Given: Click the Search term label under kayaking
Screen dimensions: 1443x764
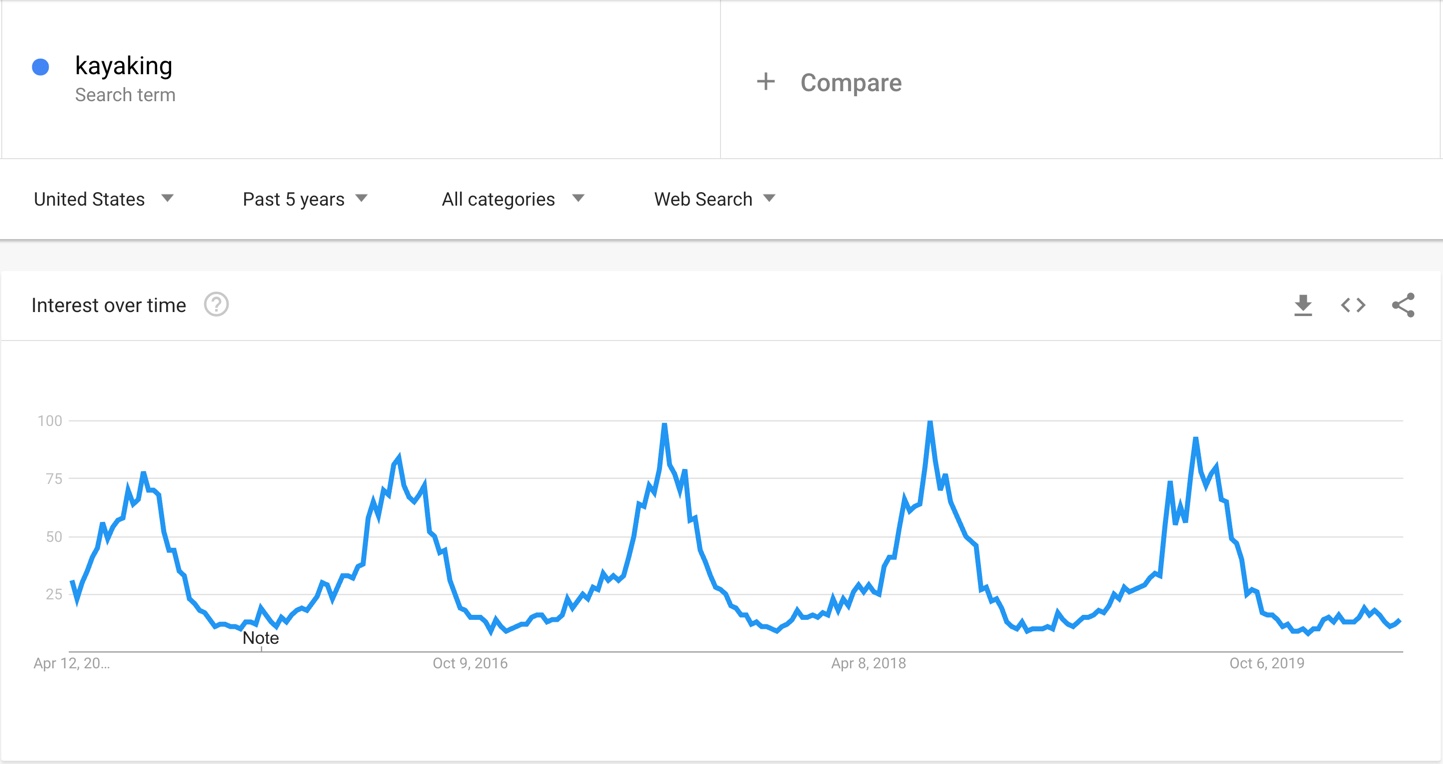Looking at the screenshot, I should click(125, 95).
